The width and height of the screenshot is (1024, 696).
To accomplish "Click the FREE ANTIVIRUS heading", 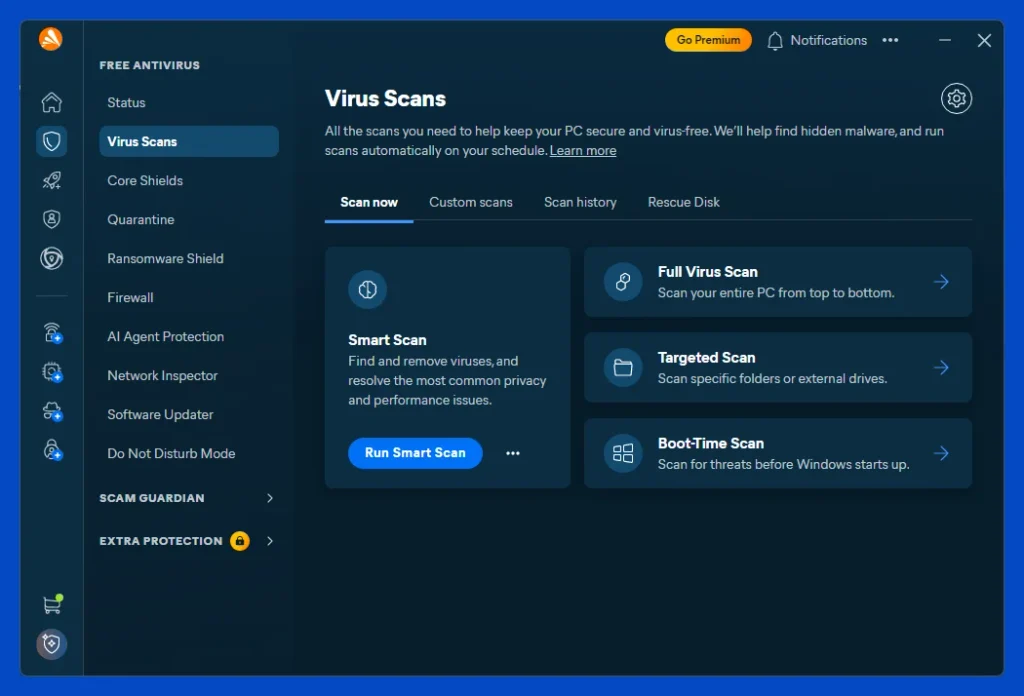I will [x=150, y=65].
